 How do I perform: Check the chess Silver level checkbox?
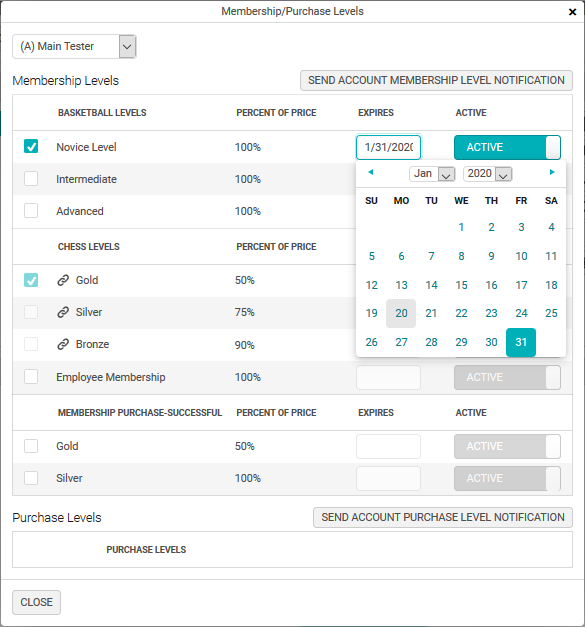31,312
